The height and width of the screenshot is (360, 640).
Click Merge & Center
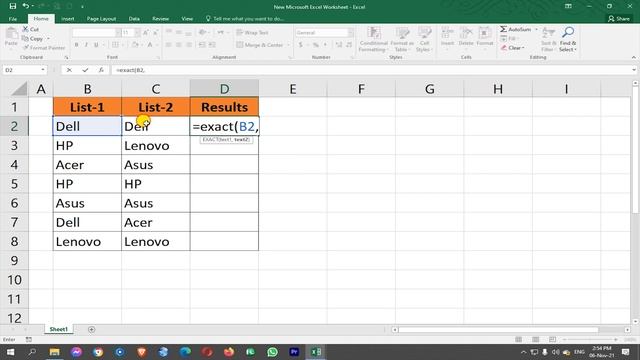[x=260, y=45]
